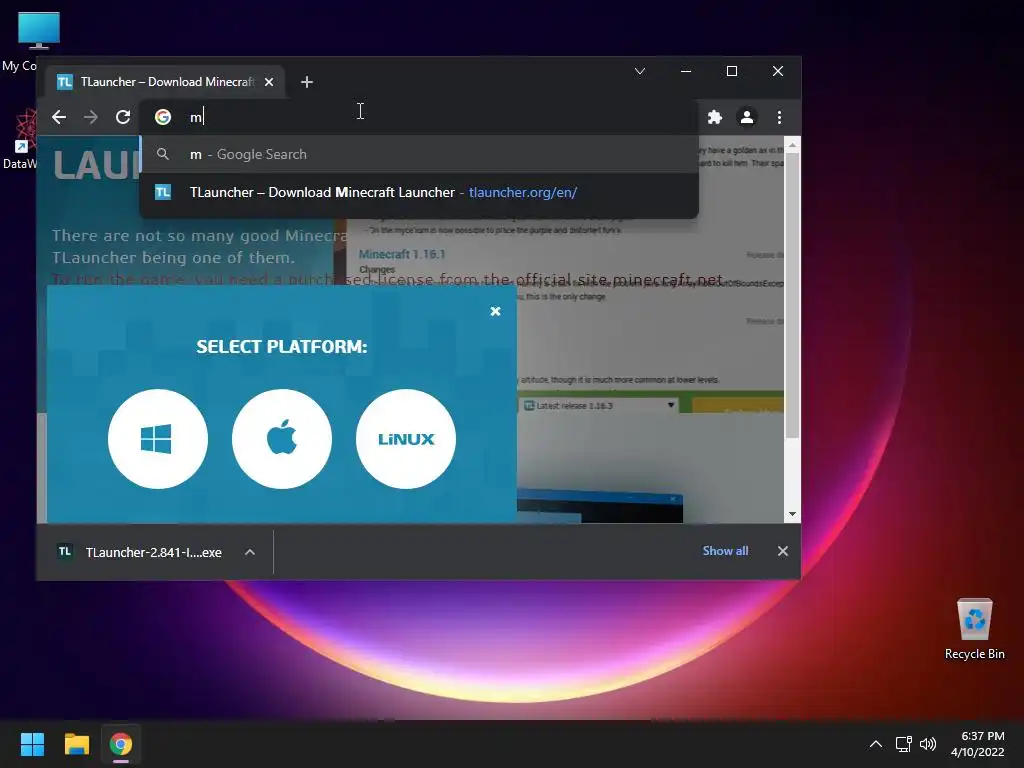Click the vertical scrollbar thumb

coord(792,295)
